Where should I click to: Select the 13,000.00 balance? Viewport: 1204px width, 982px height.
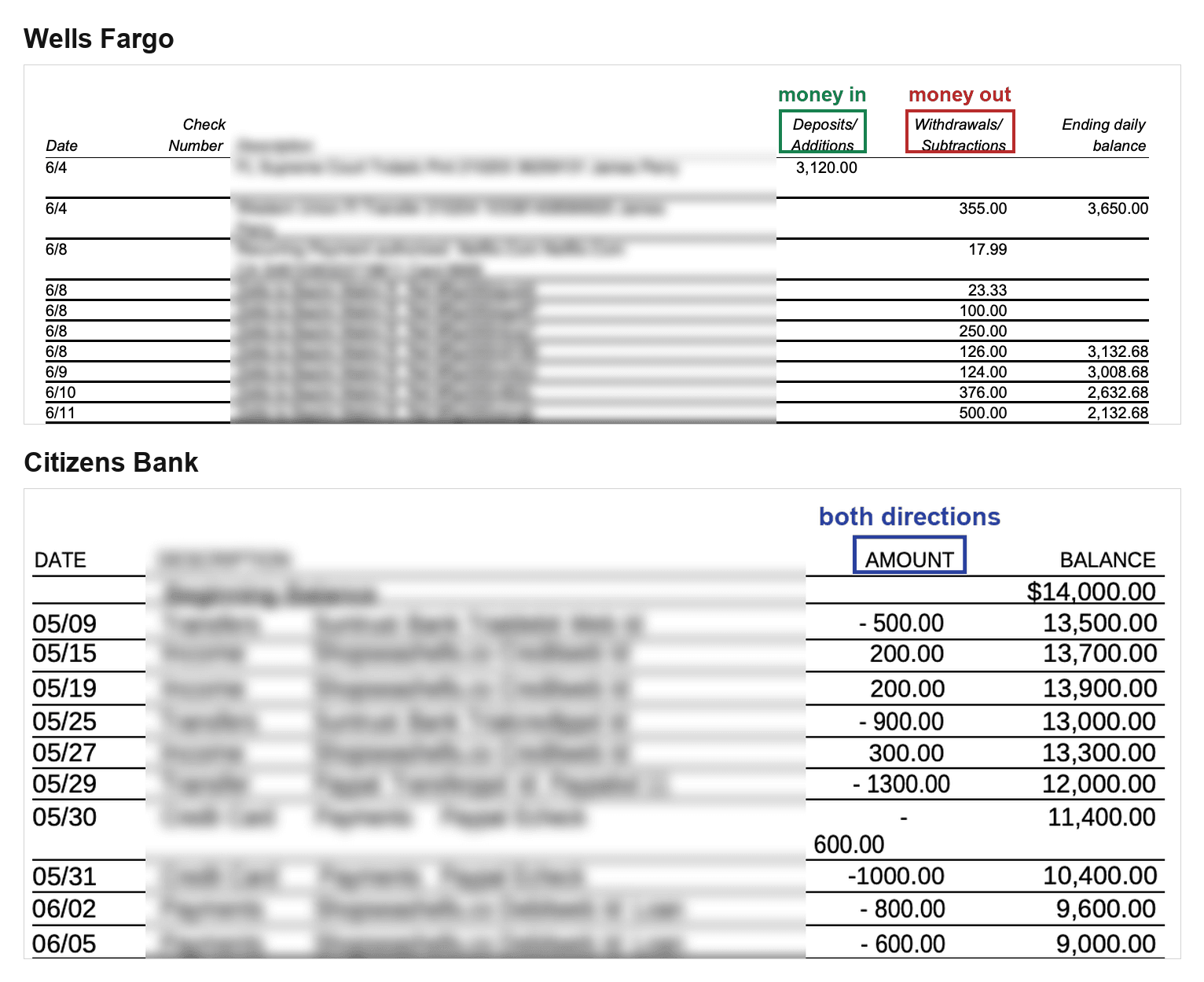pos(1099,721)
